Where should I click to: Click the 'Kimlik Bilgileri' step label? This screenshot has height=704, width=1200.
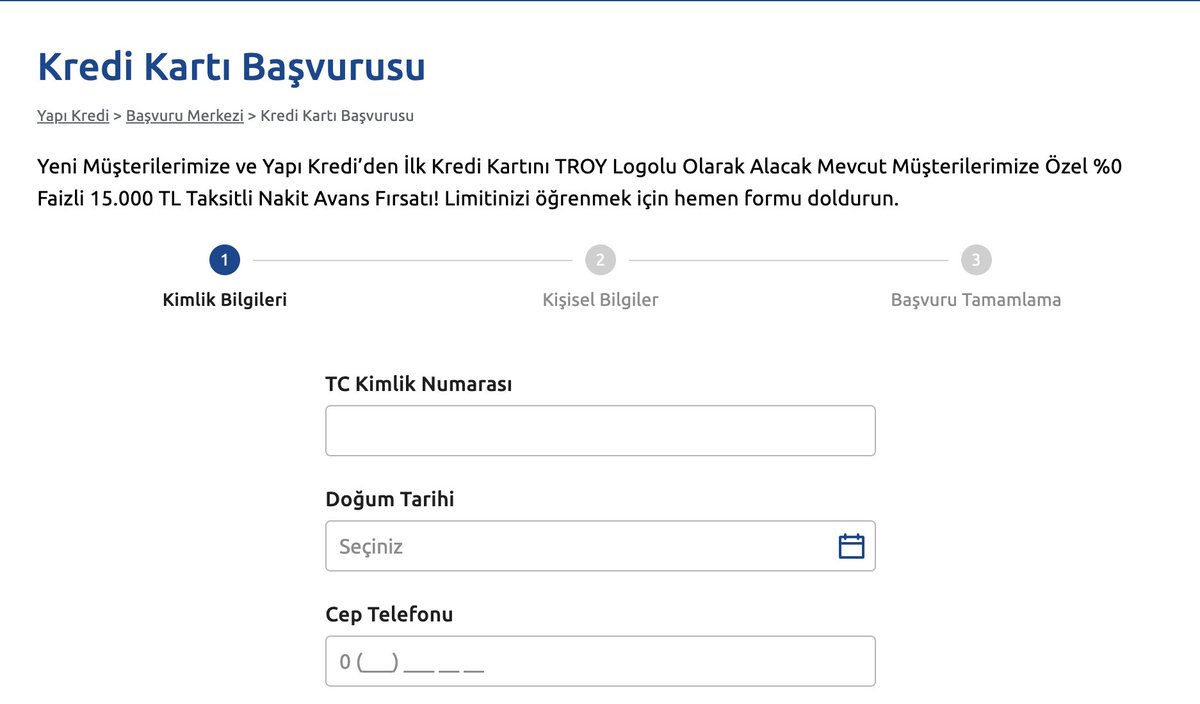pos(225,300)
